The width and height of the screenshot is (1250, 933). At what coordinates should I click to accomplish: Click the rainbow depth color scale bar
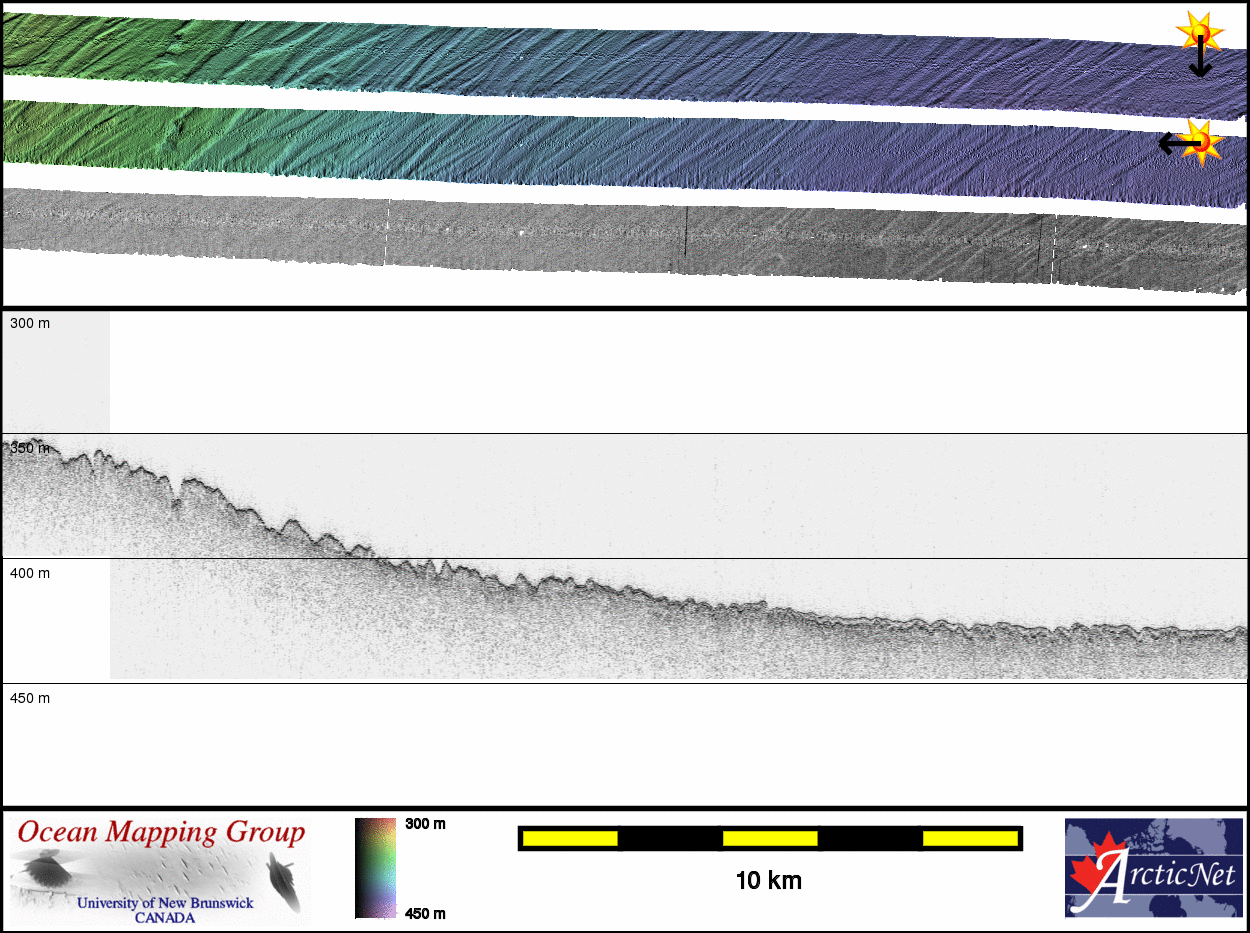click(375, 868)
